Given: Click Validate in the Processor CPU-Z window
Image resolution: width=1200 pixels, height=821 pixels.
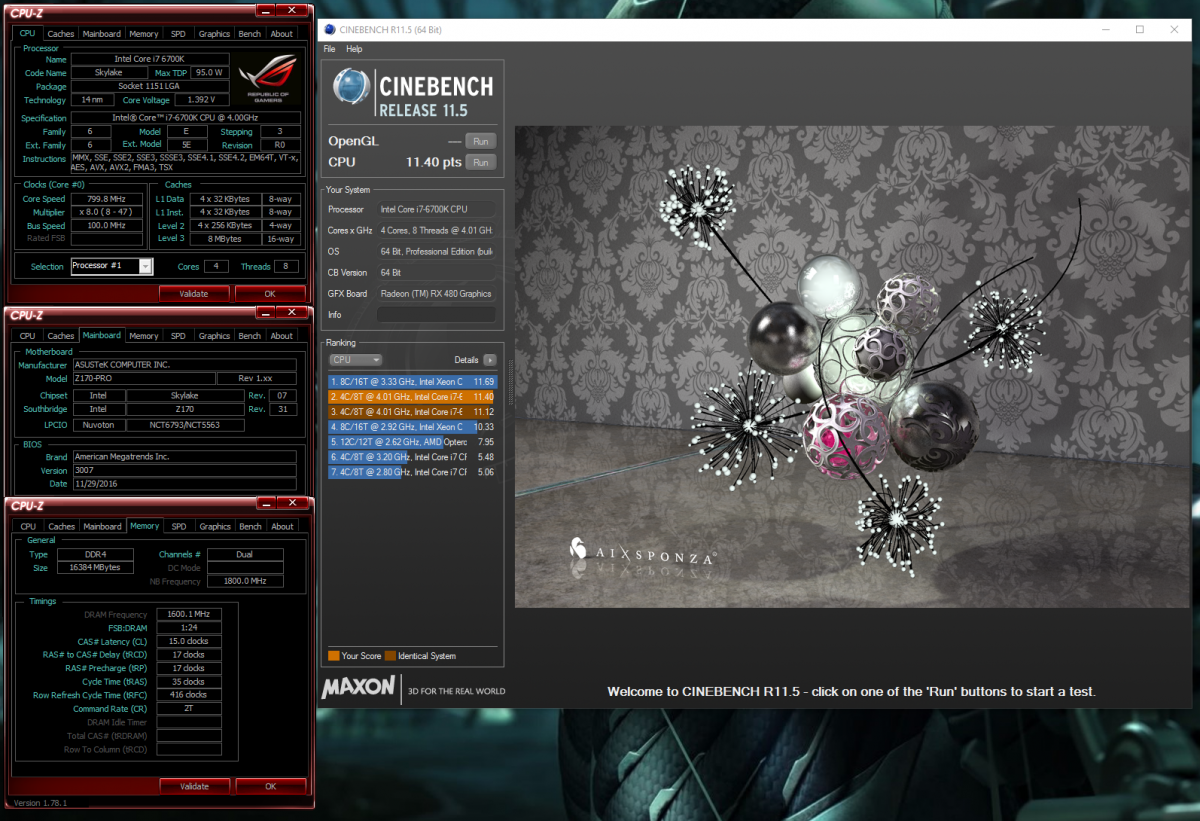Looking at the screenshot, I should [194, 294].
